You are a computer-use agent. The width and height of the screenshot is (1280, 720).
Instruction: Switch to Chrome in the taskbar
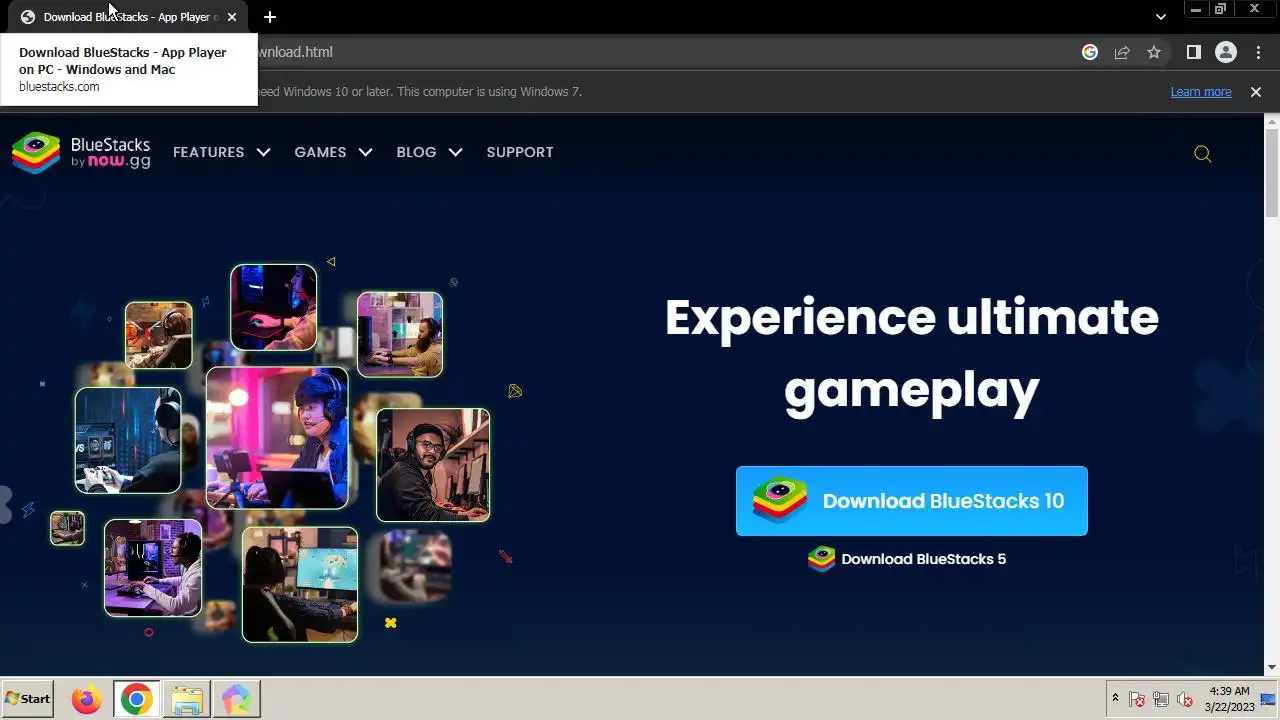point(136,699)
